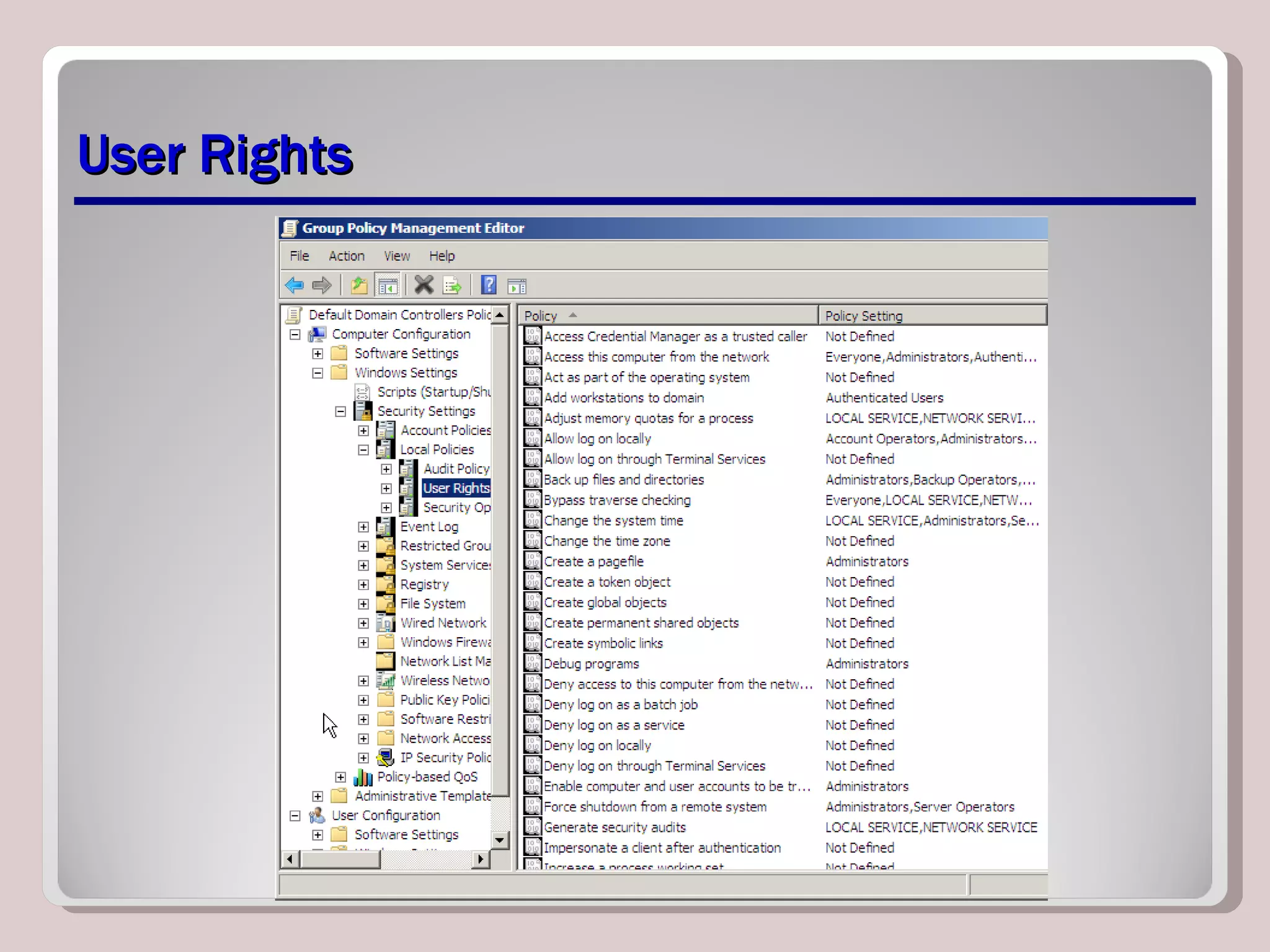Viewport: 1270px width, 952px height.
Task: Click the tree pane scroll up arrow
Action: pos(500,314)
